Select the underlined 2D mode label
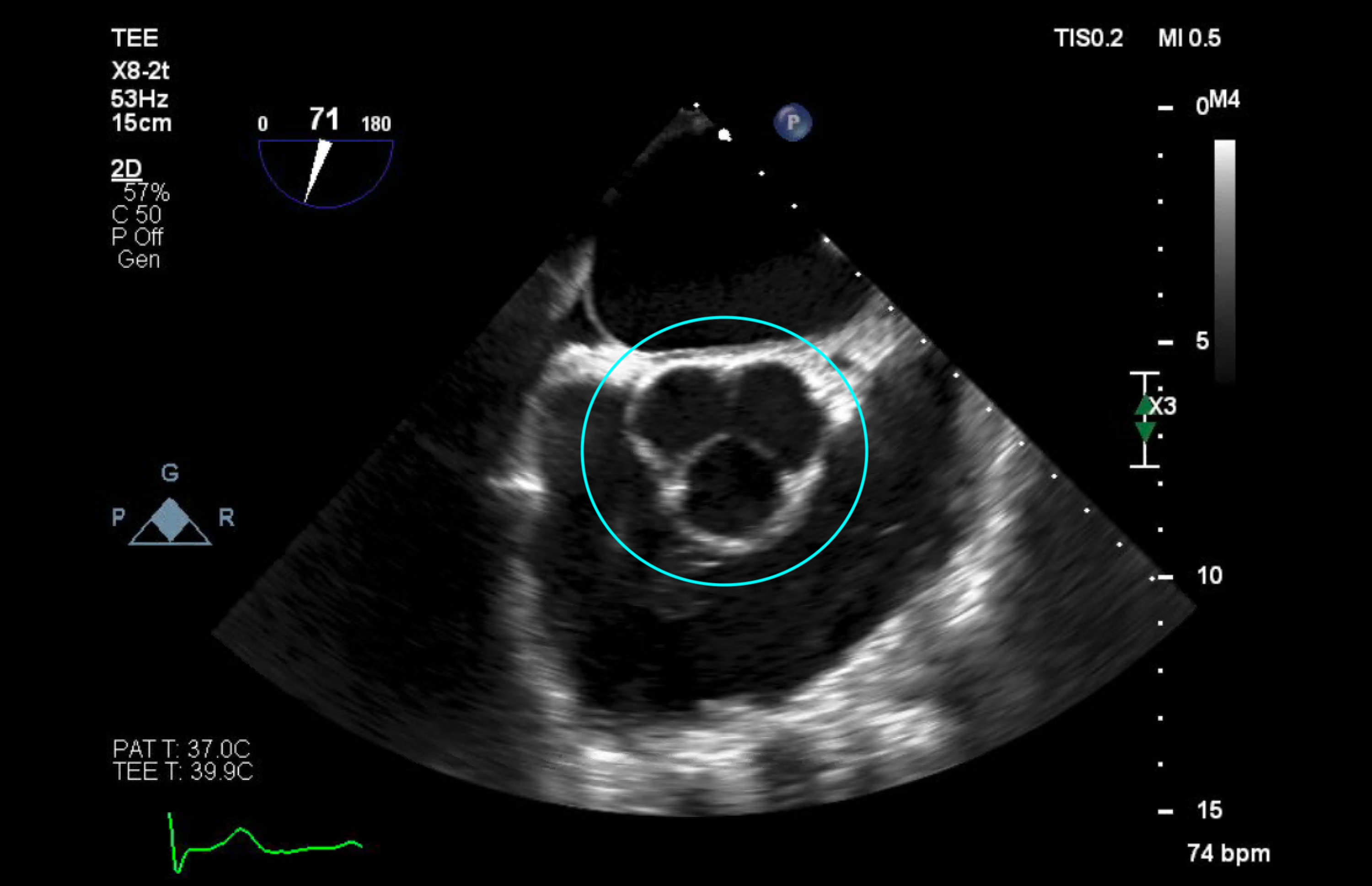 tap(126, 169)
